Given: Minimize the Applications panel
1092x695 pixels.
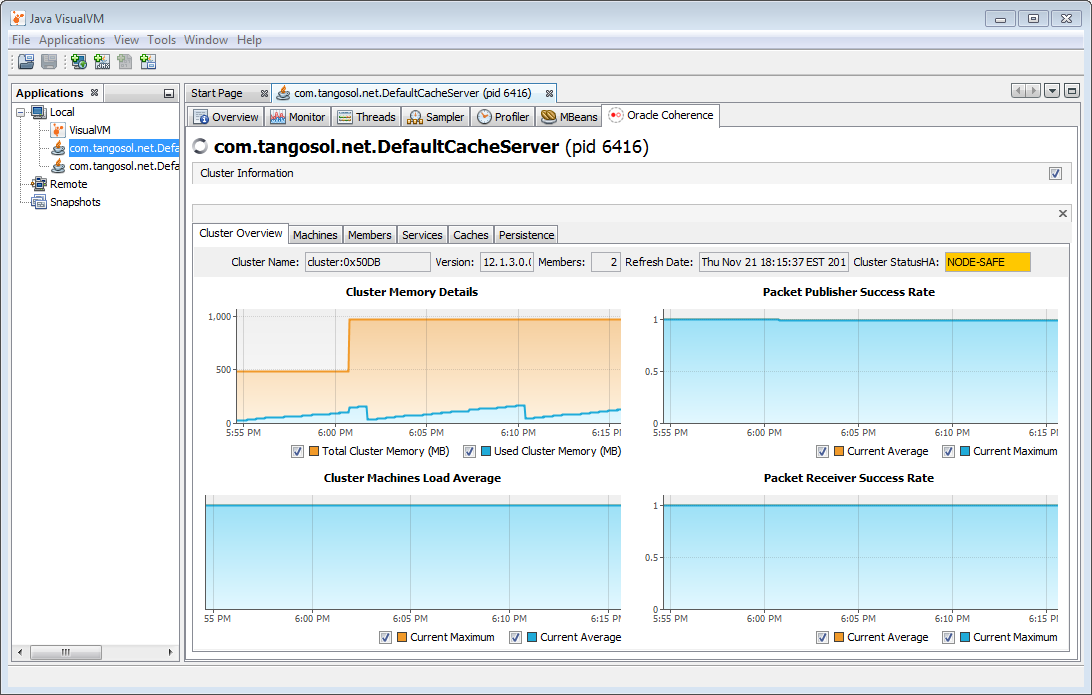Looking at the screenshot, I should (169, 93).
